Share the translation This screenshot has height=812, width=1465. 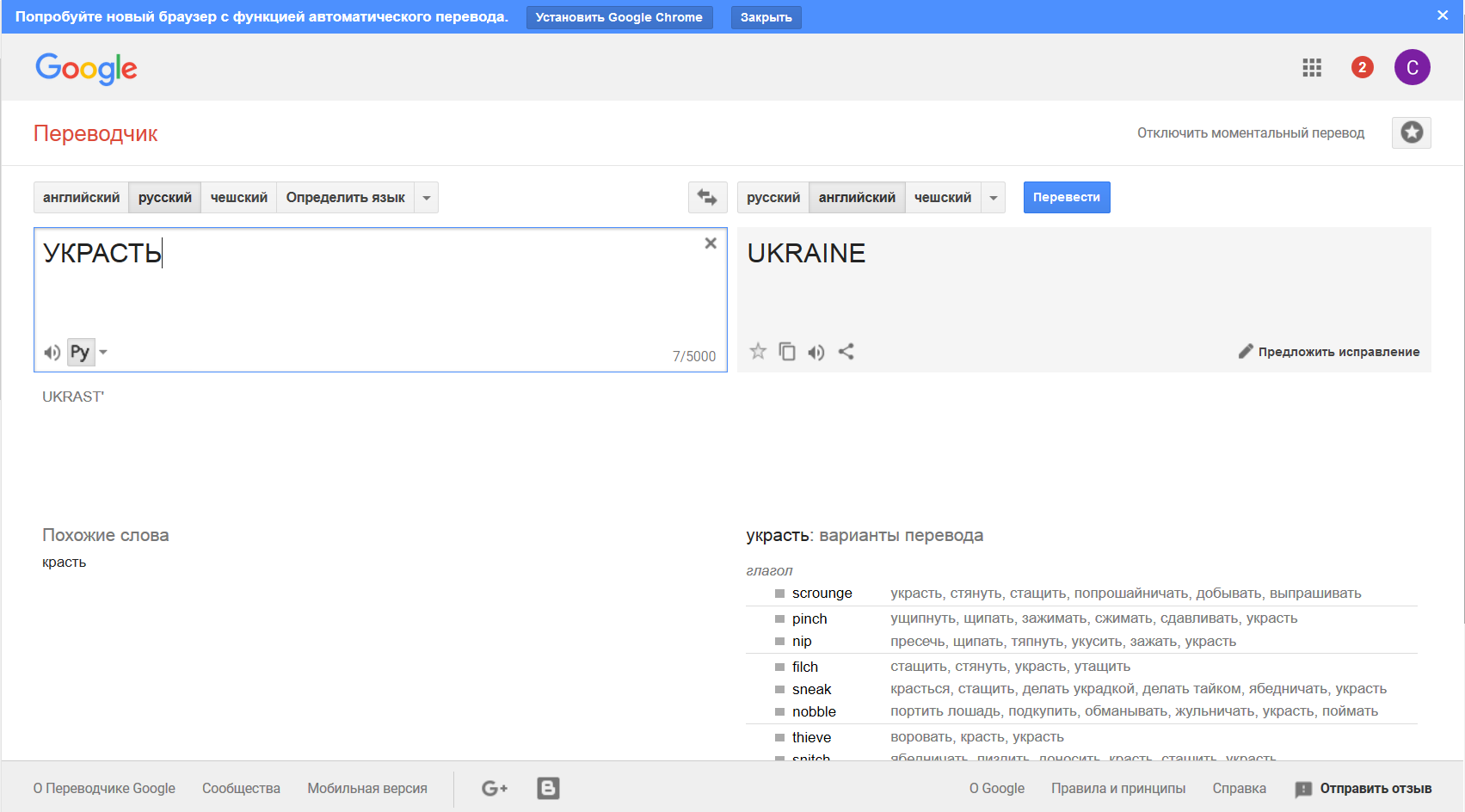[x=846, y=351]
